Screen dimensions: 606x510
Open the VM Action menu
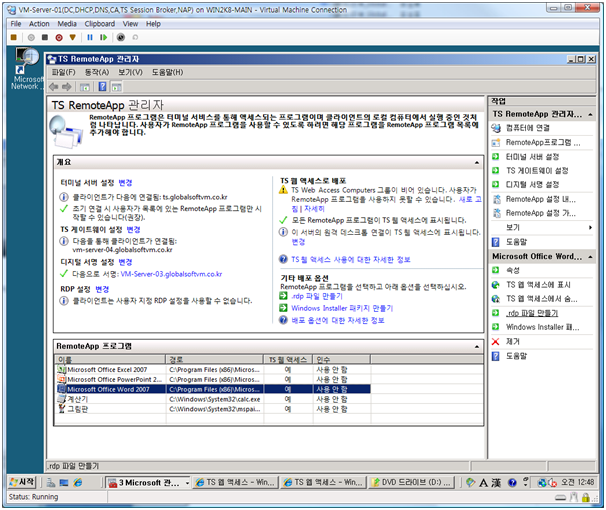[x=39, y=24]
